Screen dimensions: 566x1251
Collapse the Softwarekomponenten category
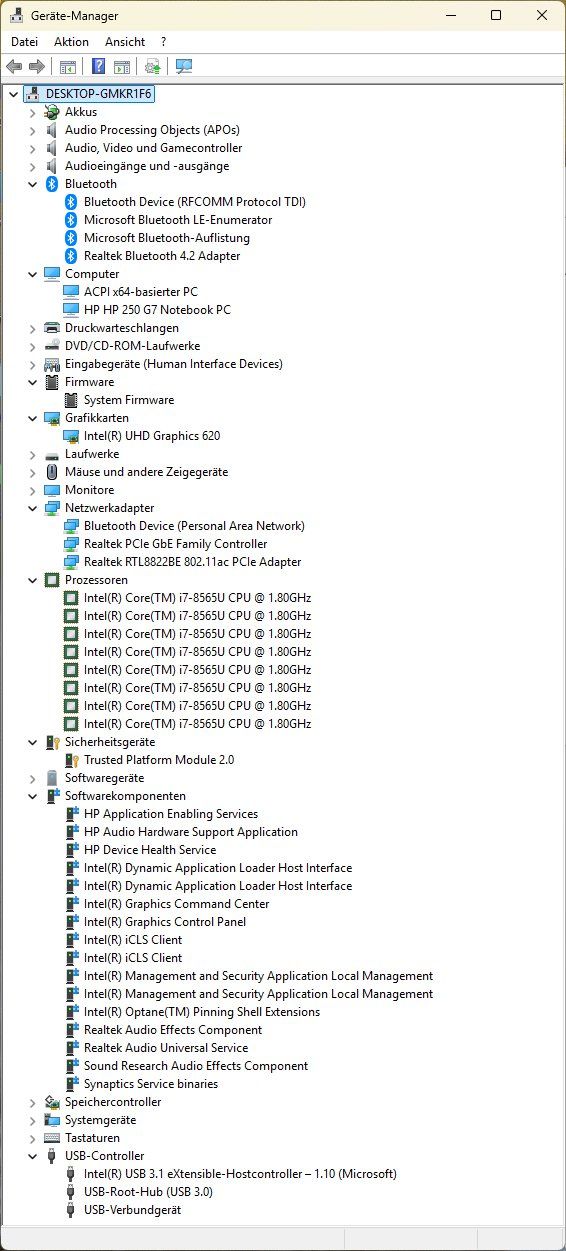[x=32, y=796]
